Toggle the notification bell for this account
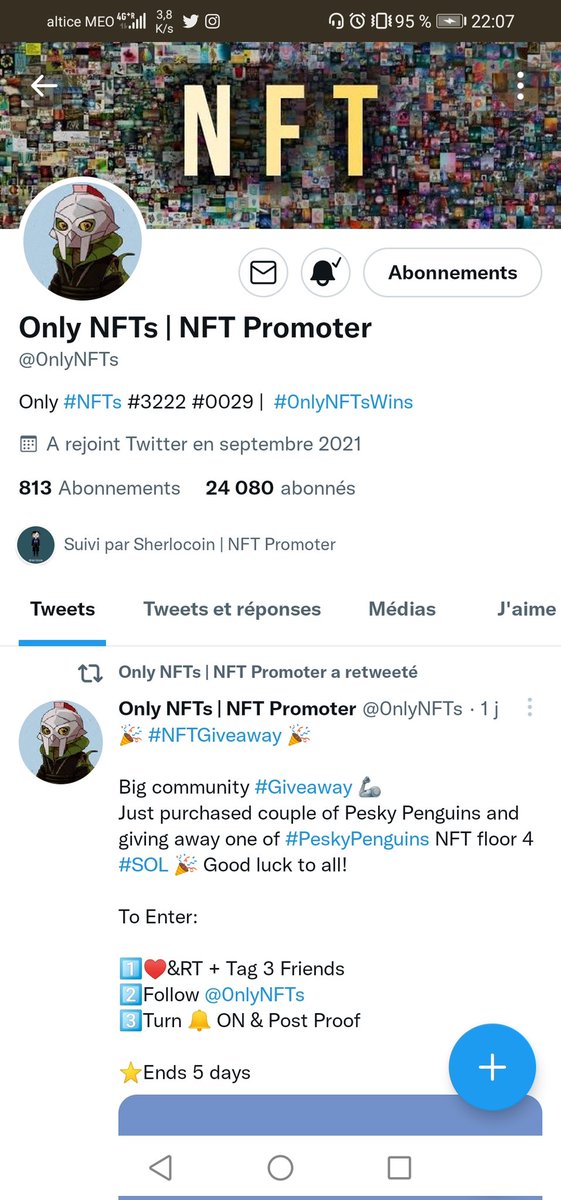 (x=326, y=273)
